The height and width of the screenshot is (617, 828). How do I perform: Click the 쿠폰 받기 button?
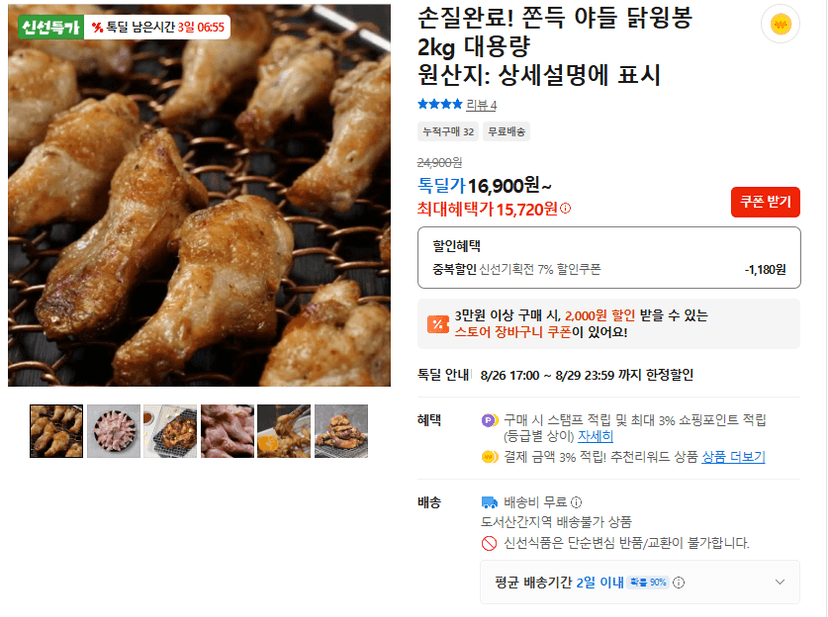pos(765,202)
